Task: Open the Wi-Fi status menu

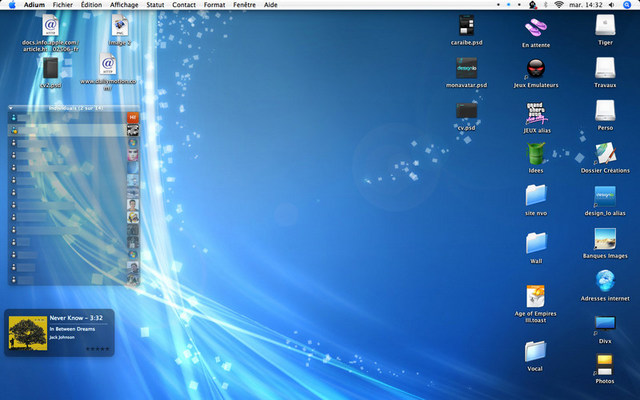Action: coord(559,5)
